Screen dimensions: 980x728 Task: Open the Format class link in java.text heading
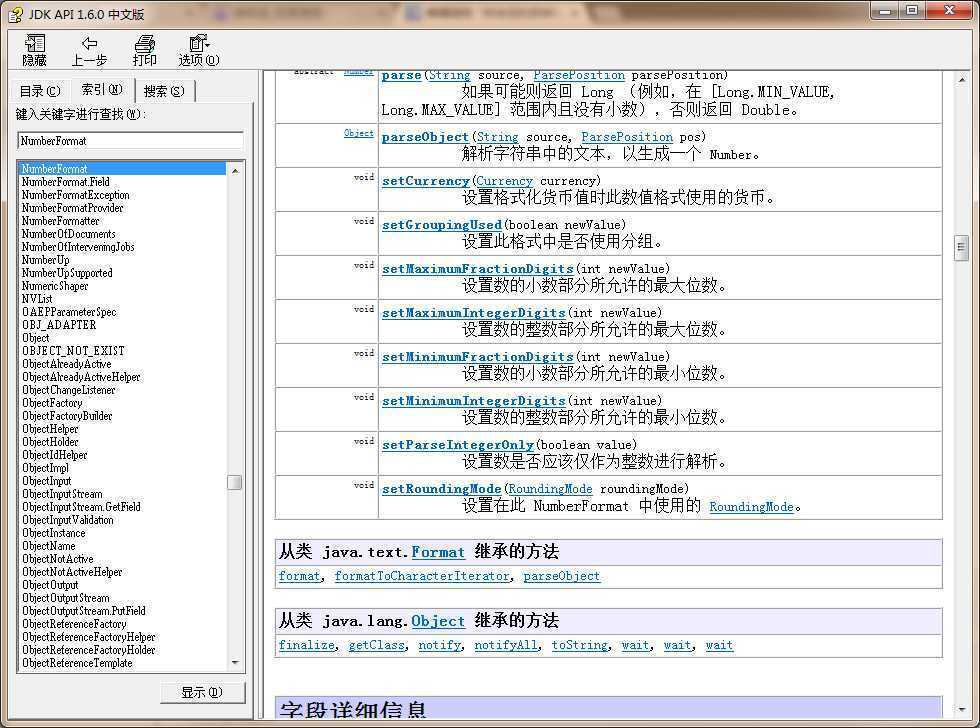point(438,552)
